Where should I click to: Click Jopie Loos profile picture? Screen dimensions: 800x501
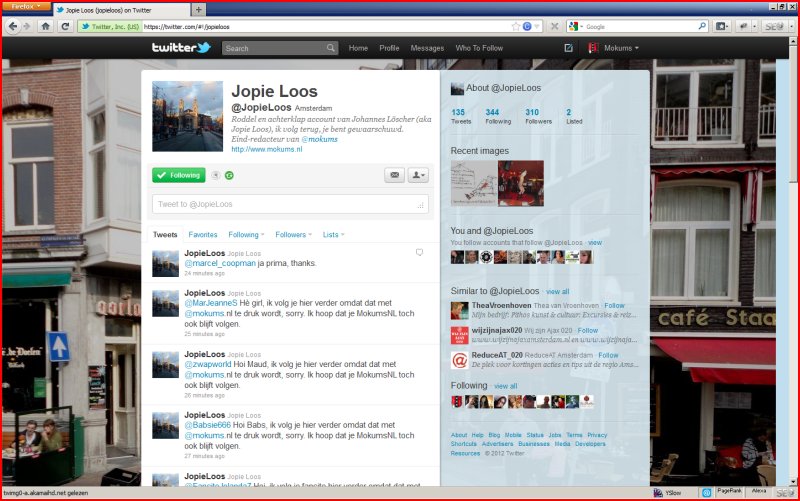[187, 116]
